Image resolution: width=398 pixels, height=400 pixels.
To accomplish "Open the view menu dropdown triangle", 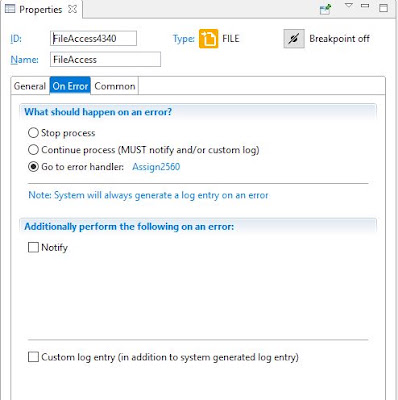I will click(x=348, y=5).
